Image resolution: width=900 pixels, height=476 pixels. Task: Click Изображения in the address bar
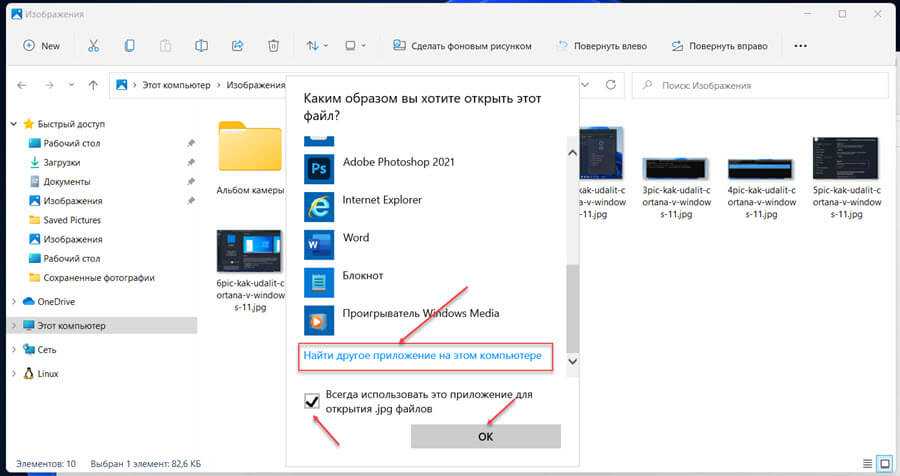click(x=256, y=85)
